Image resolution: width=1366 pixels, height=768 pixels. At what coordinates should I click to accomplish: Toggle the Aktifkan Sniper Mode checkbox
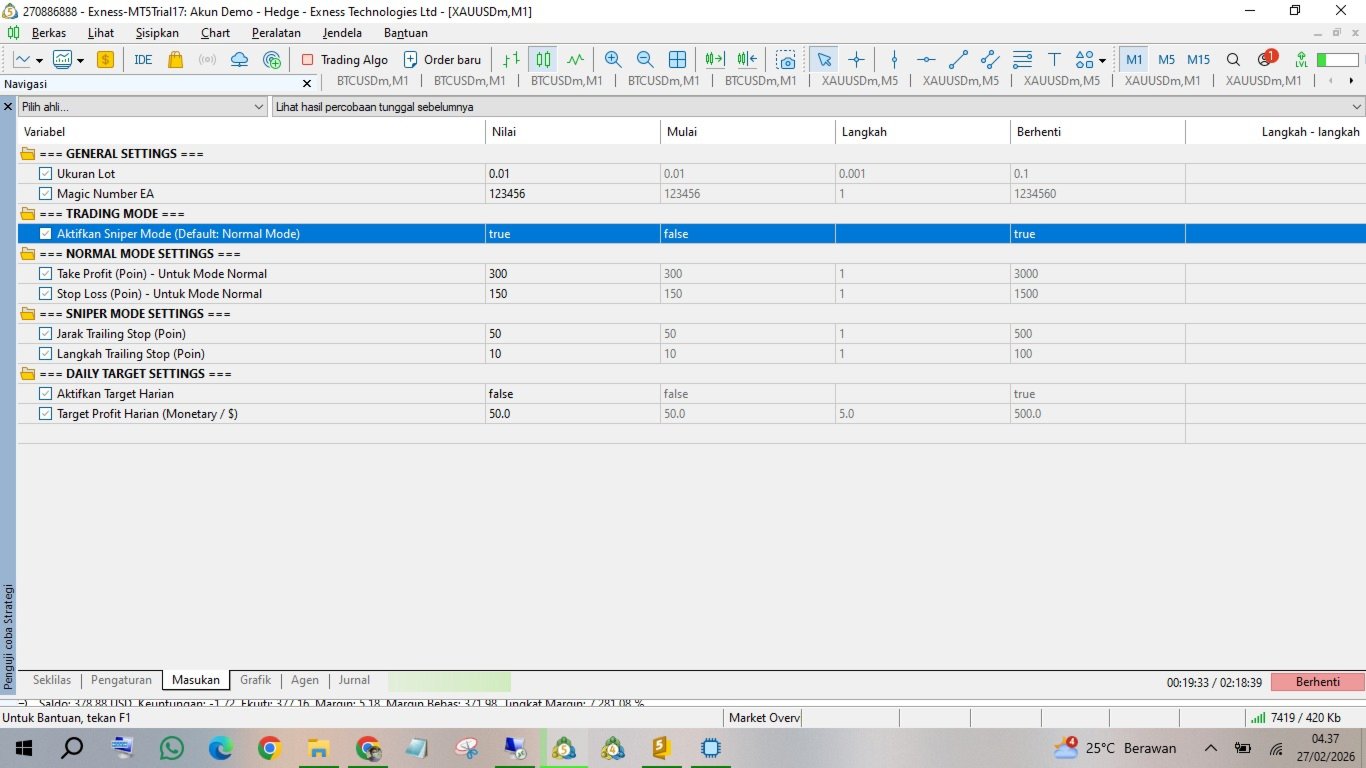point(45,234)
